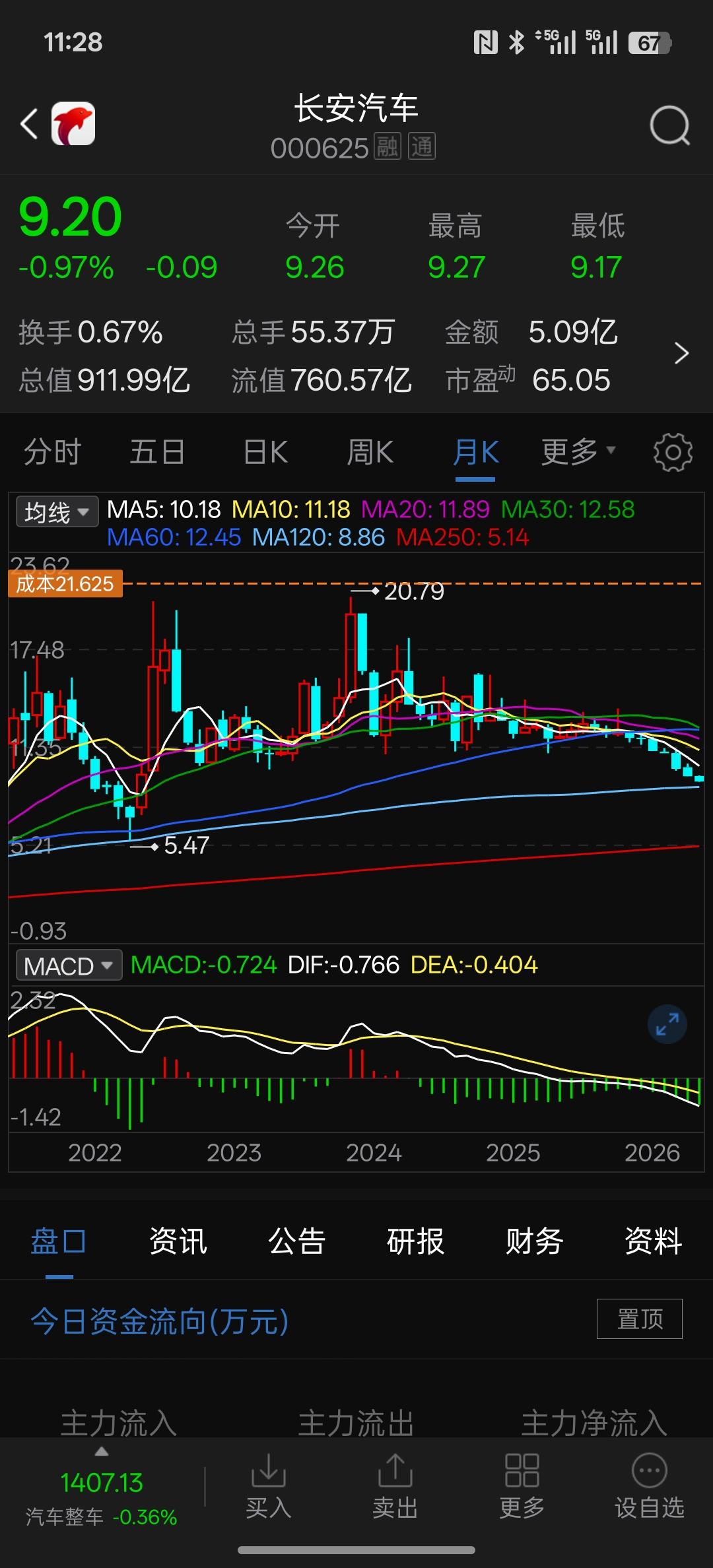Open the 均线 indicator dropdown
713x1568 pixels.
(x=57, y=511)
